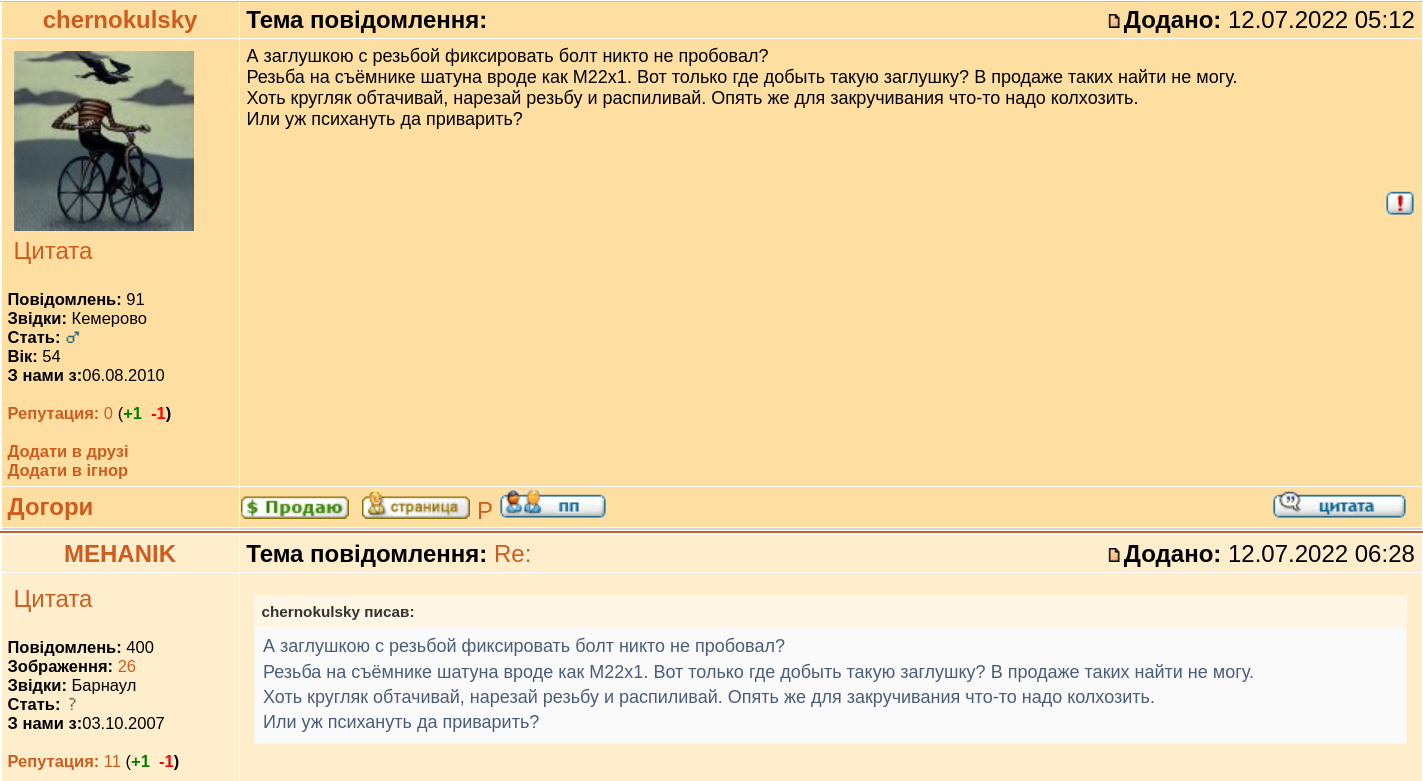Screen dimensions: 1423x781
Task: Add chernokulsky via Додати в друзі
Action: pyautogui.click(x=68, y=451)
